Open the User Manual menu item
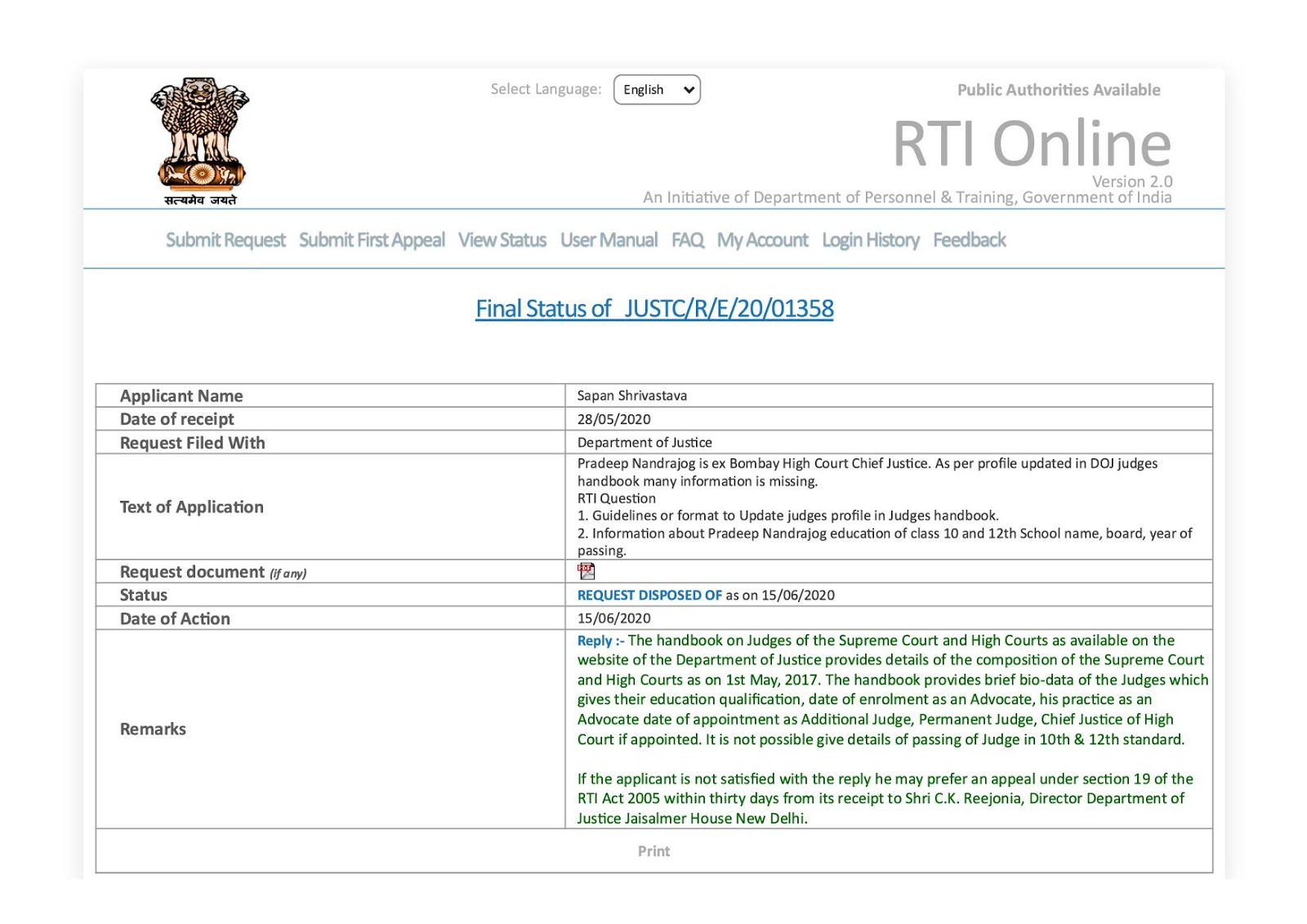Image resolution: width=1307 pixels, height=924 pixels. click(609, 240)
